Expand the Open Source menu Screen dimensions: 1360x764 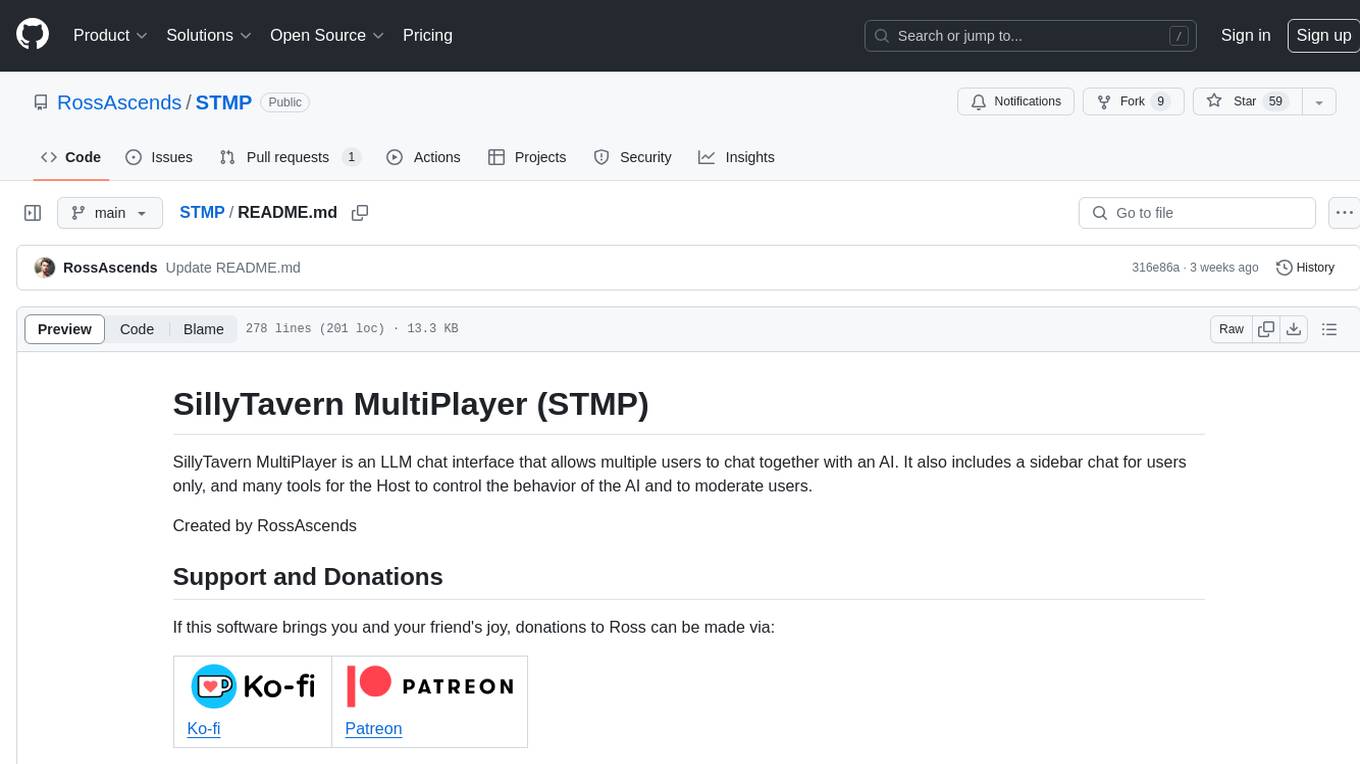tap(327, 35)
